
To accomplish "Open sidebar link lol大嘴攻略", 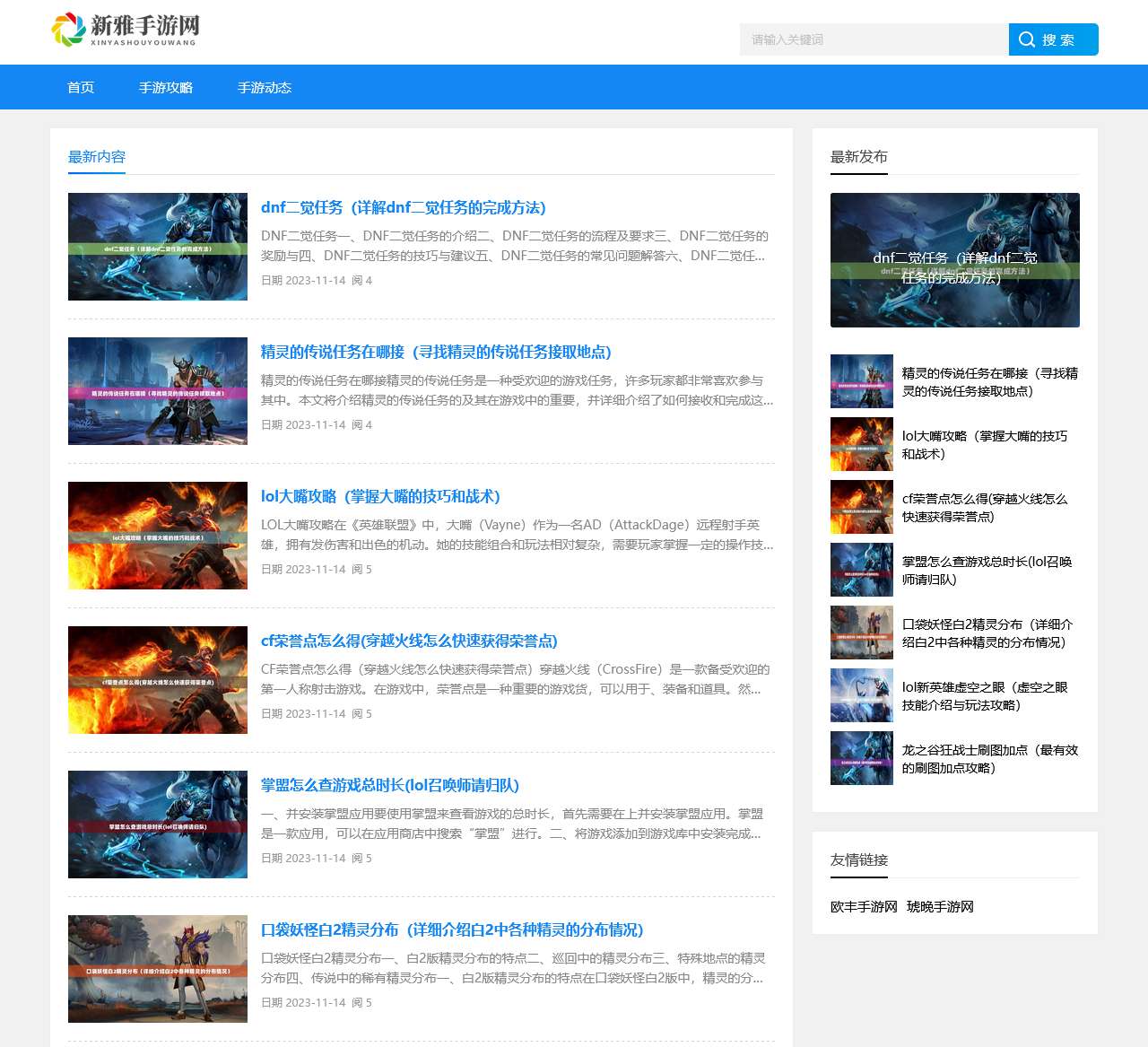I will (x=985, y=445).
